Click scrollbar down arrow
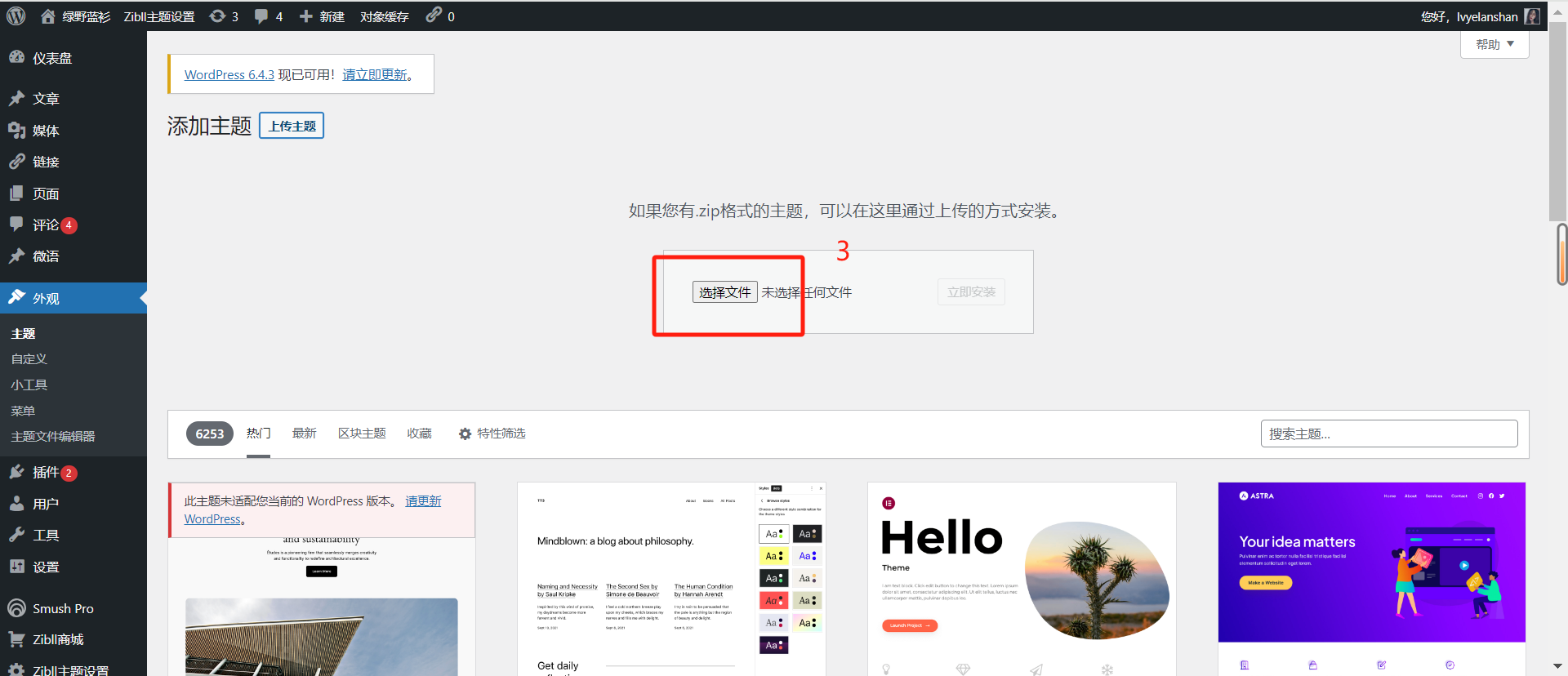 tap(1557, 666)
